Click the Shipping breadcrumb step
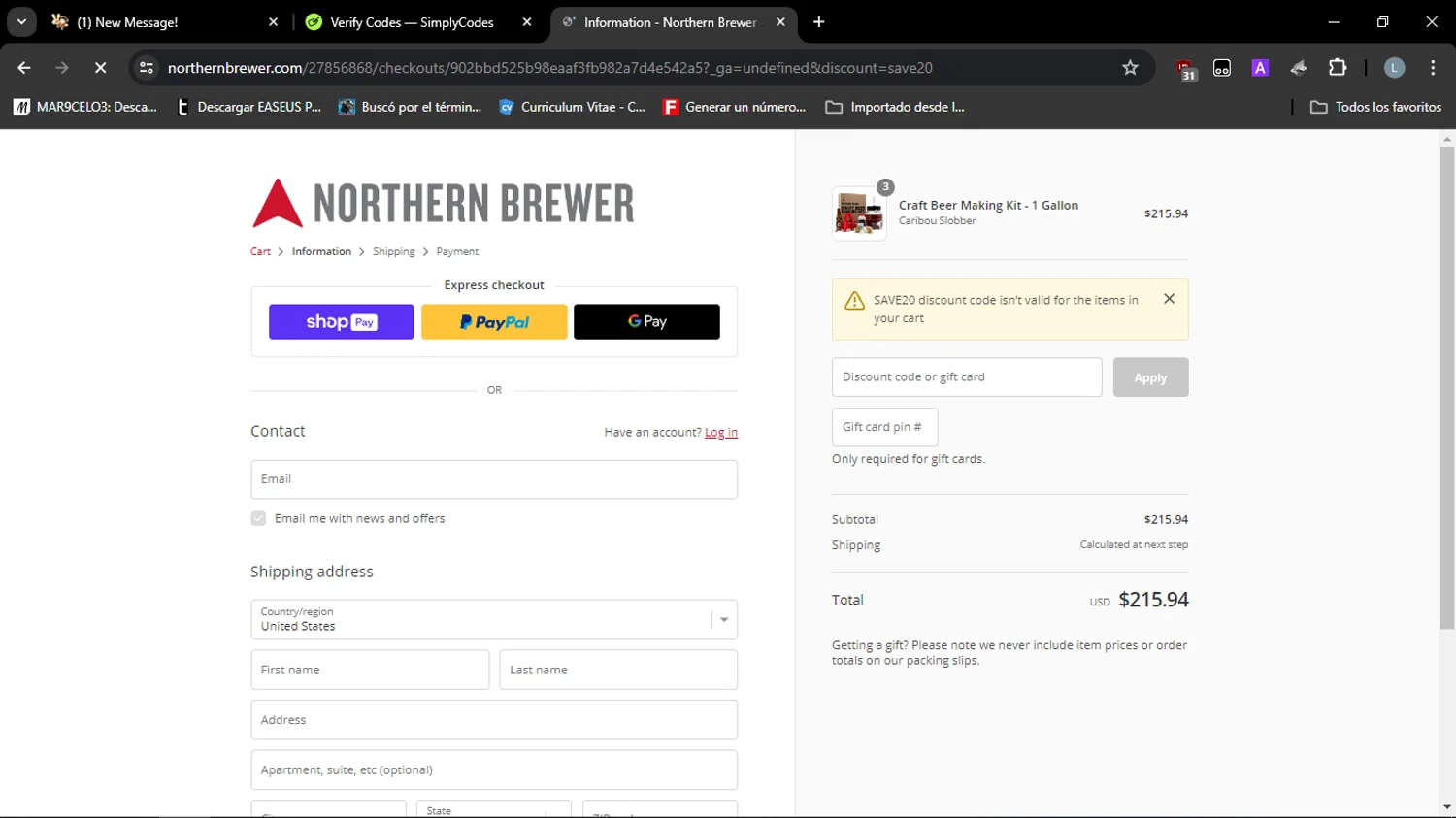 pyautogui.click(x=393, y=251)
